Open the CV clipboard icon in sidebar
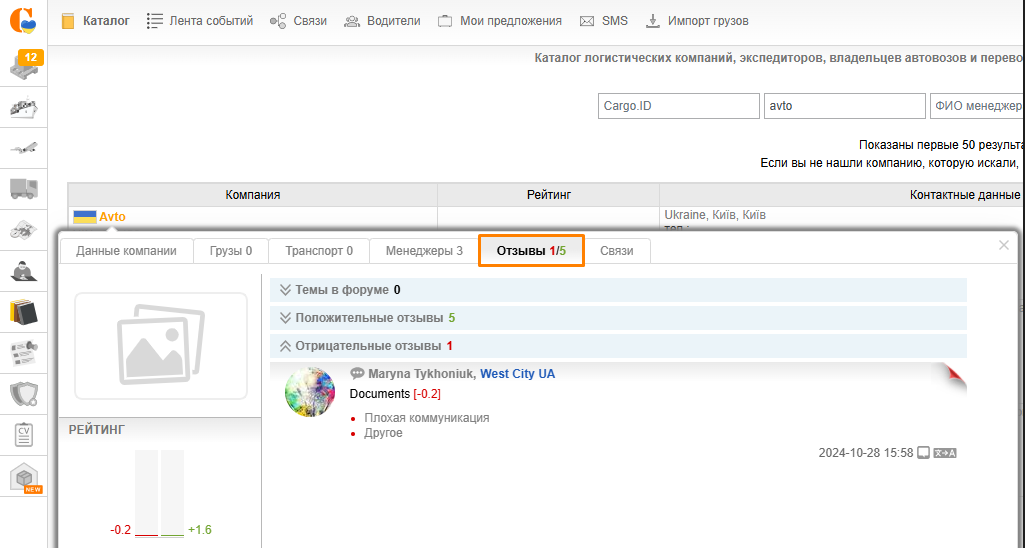The width and height of the screenshot is (1025, 548). coord(23,435)
